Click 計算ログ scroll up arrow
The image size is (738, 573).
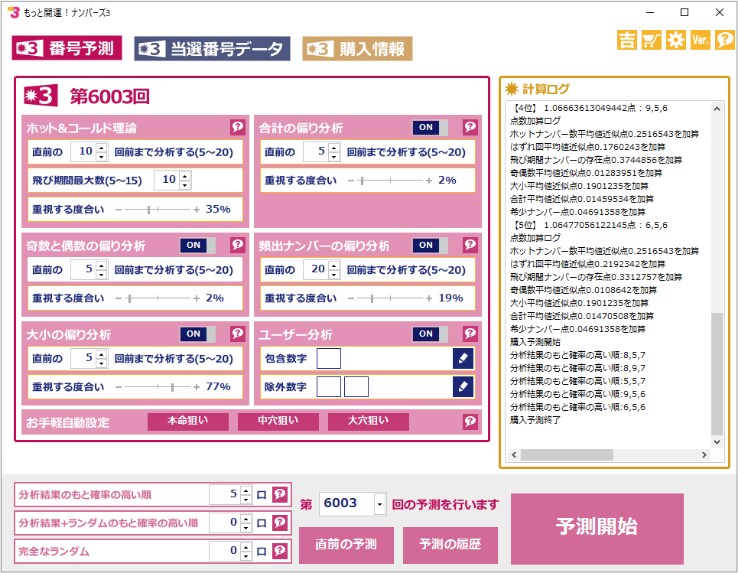click(717, 109)
